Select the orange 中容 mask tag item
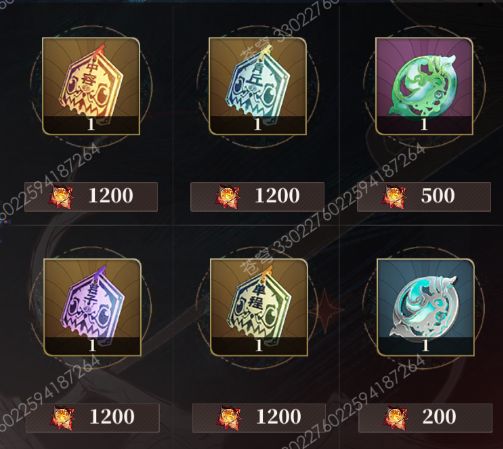The width and height of the screenshot is (503, 449). (91, 86)
